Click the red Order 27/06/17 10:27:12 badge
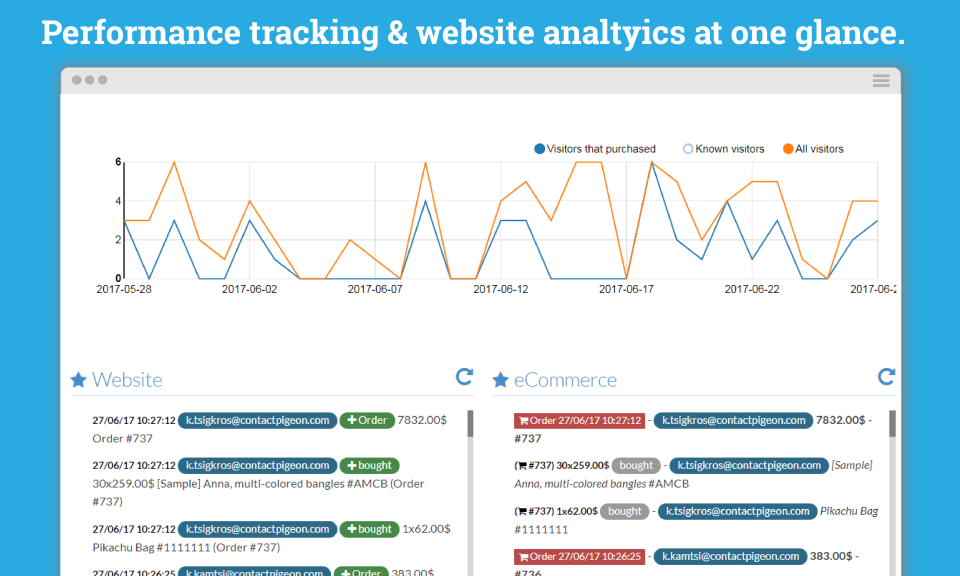 pos(579,420)
